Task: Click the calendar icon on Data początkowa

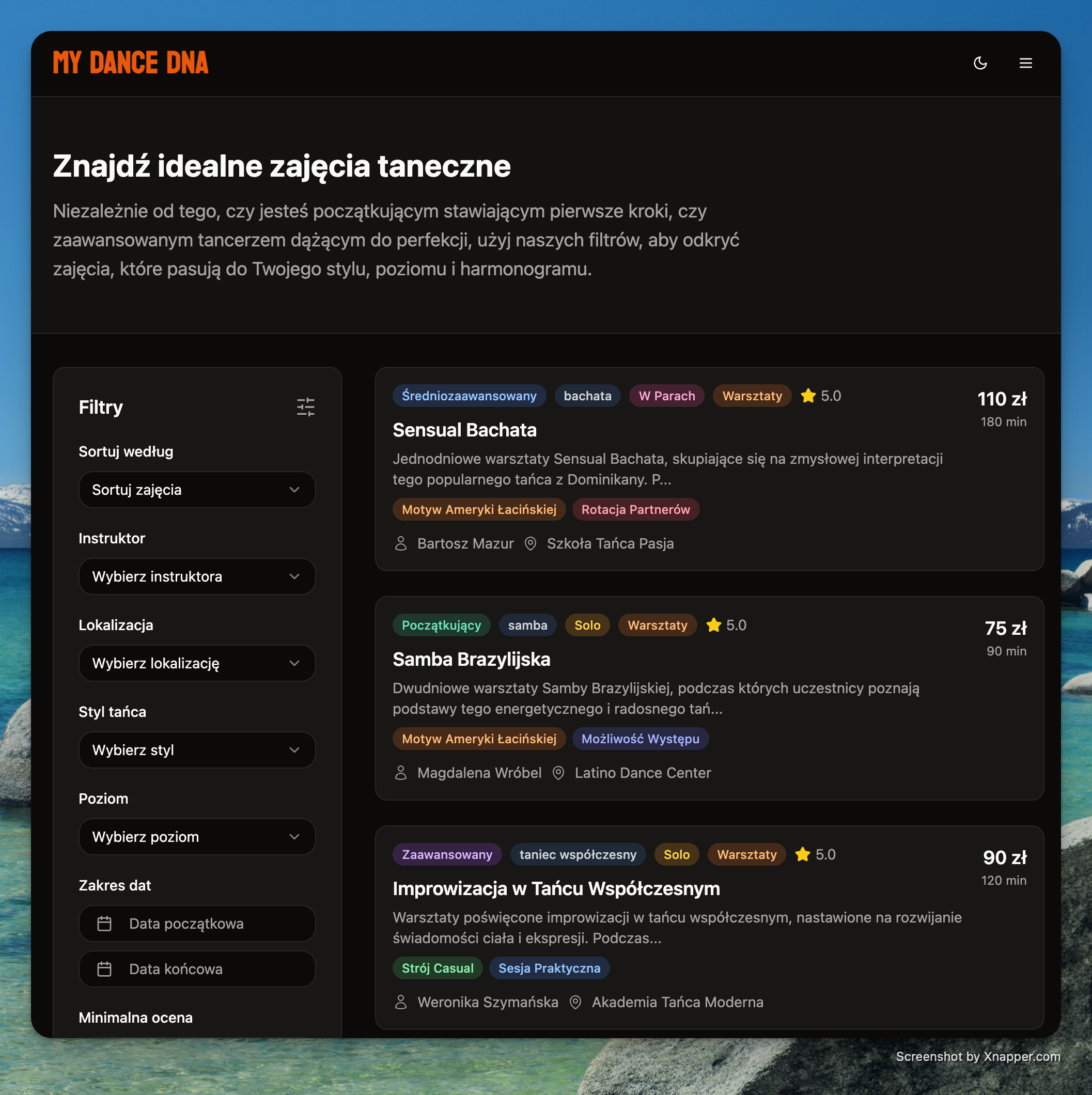Action: pyautogui.click(x=105, y=924)
